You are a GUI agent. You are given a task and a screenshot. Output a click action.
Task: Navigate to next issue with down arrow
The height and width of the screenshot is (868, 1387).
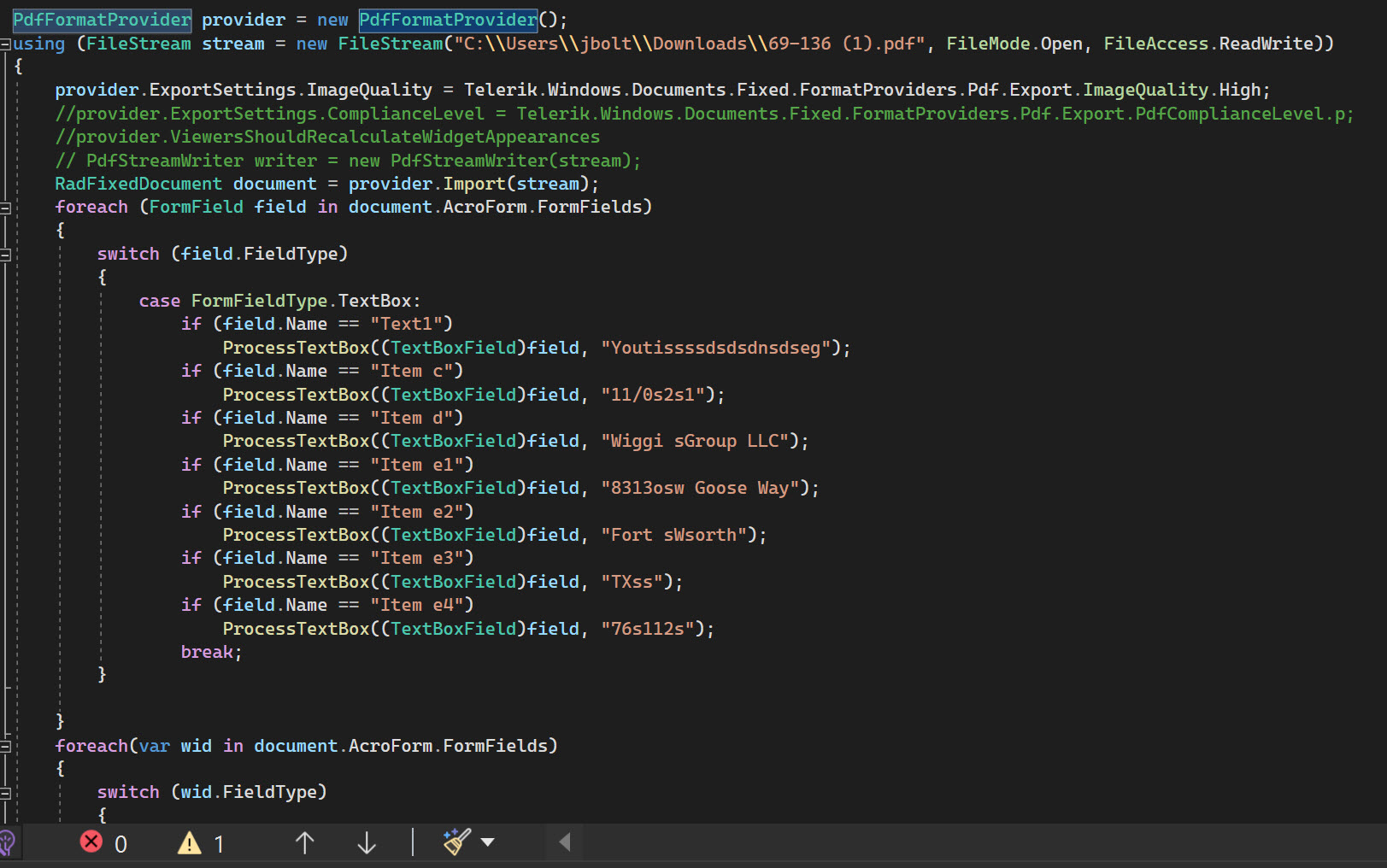click(x=367, y=843)
